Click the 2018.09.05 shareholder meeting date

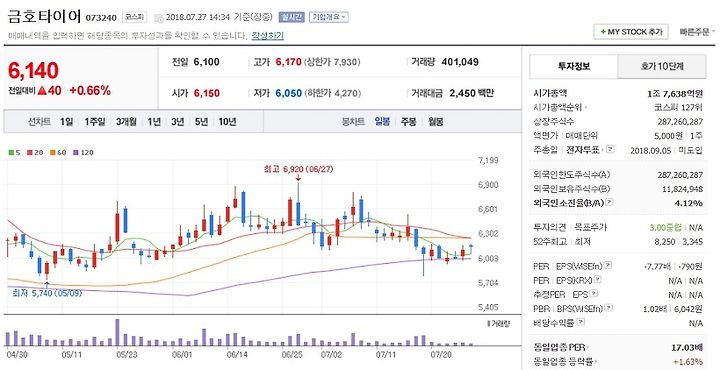(x=651, y=150)
